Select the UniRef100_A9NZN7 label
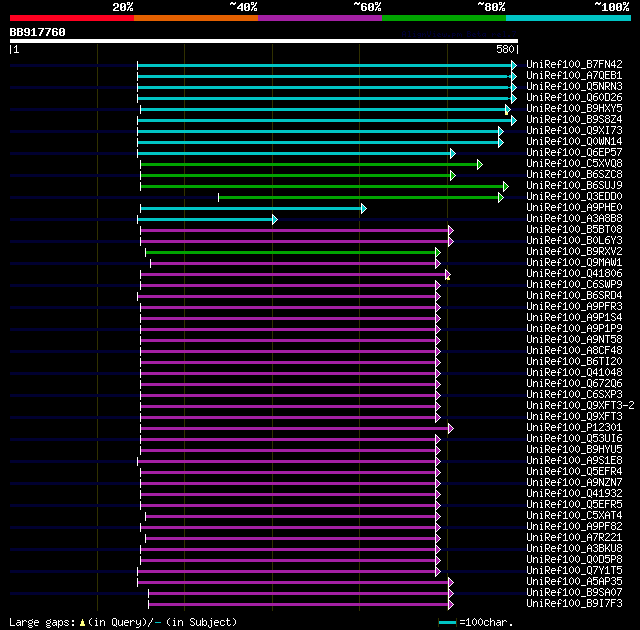640x630 pixels. [574, 482]
